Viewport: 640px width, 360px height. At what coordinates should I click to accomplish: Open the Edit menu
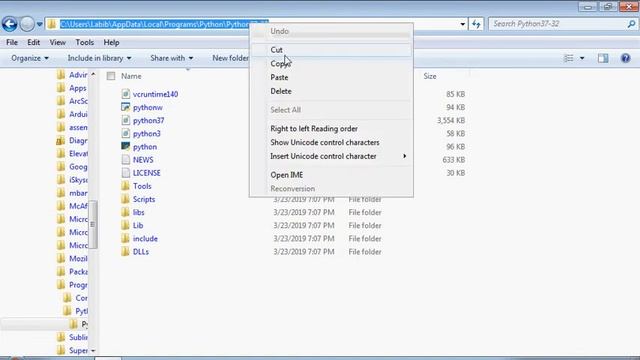[x=33, y=42]
